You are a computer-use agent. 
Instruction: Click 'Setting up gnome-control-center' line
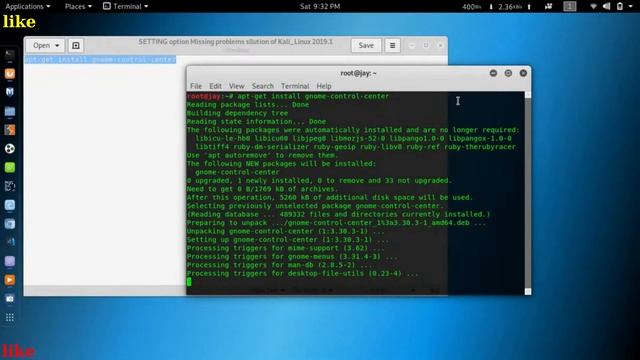pyautogui.click(x=288, y=240)
